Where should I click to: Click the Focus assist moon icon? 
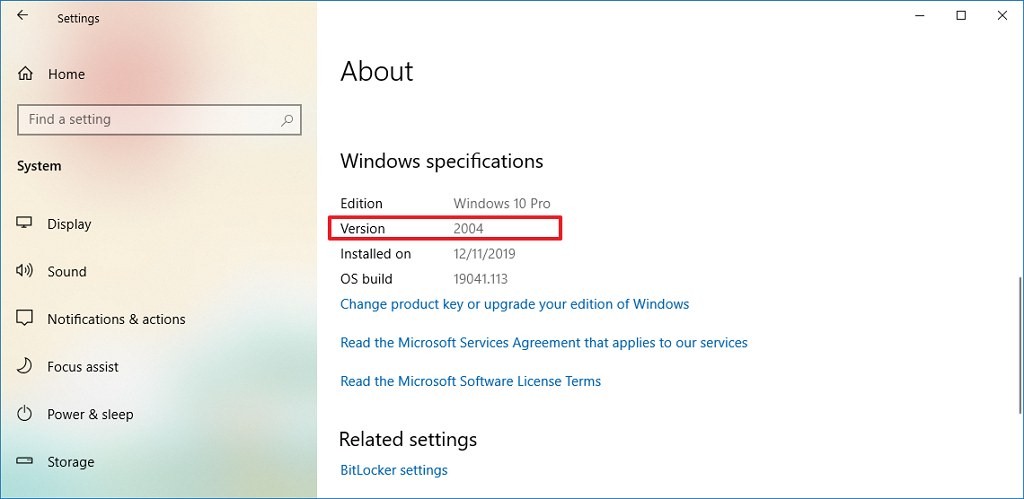coord(24,366)
